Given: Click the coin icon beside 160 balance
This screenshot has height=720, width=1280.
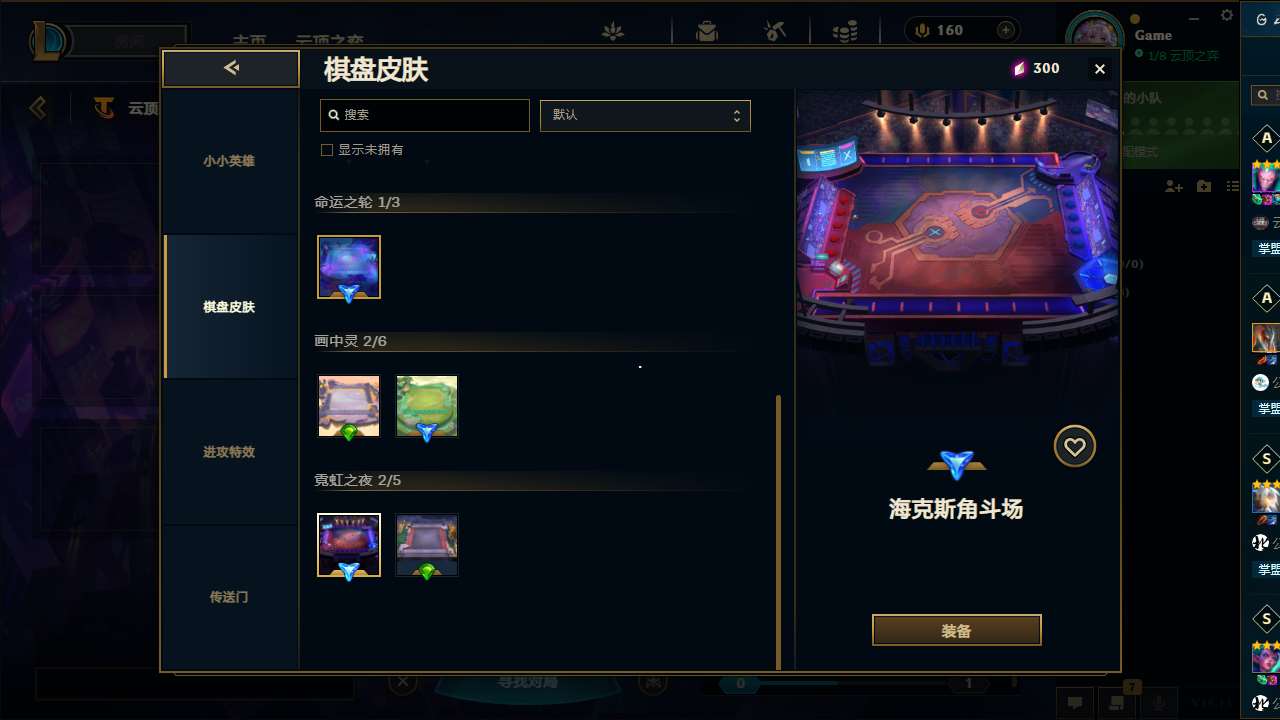Looking at the screenshot, I should (922, 30).
